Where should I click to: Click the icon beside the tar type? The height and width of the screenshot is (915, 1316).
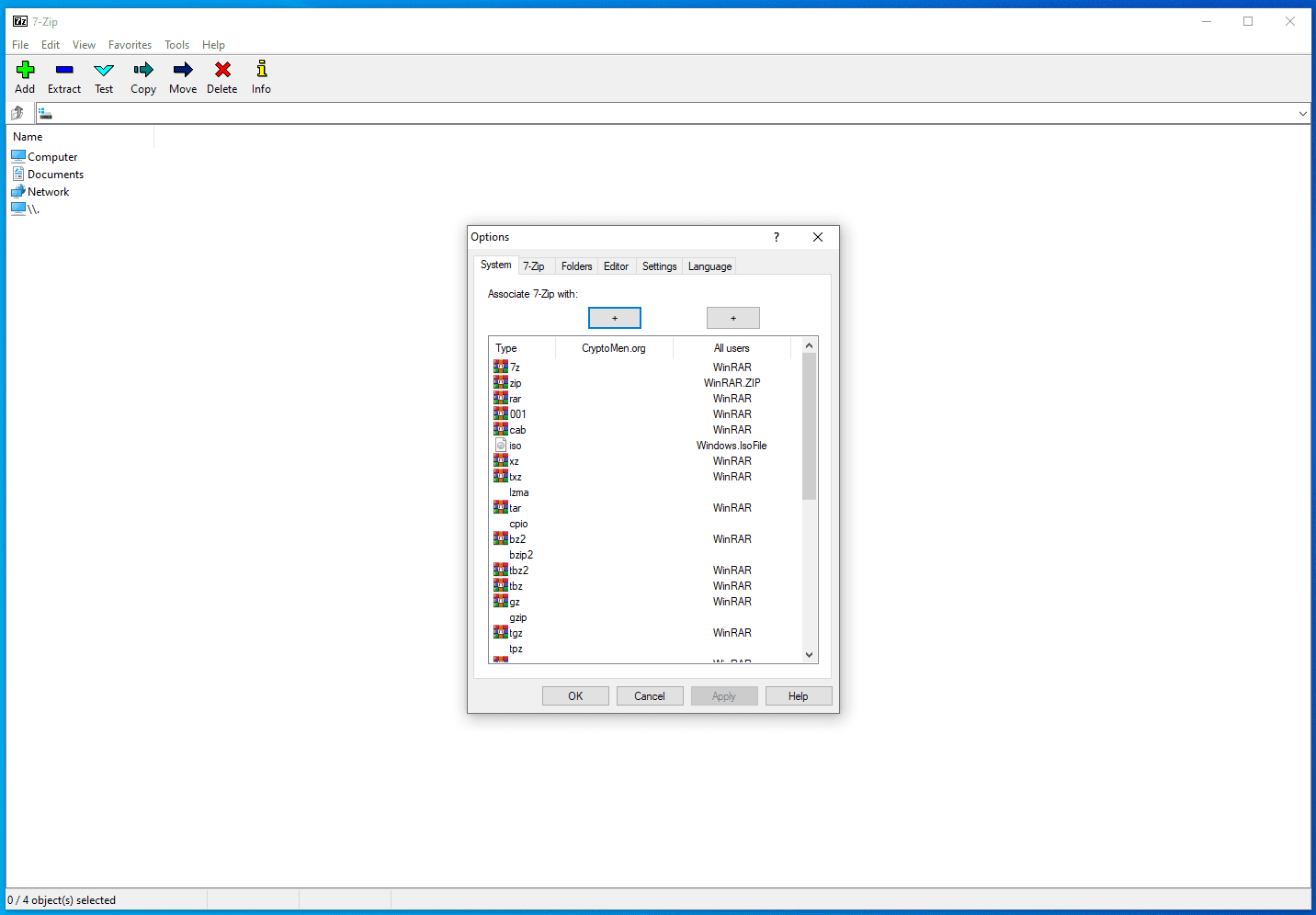(501, 507)
